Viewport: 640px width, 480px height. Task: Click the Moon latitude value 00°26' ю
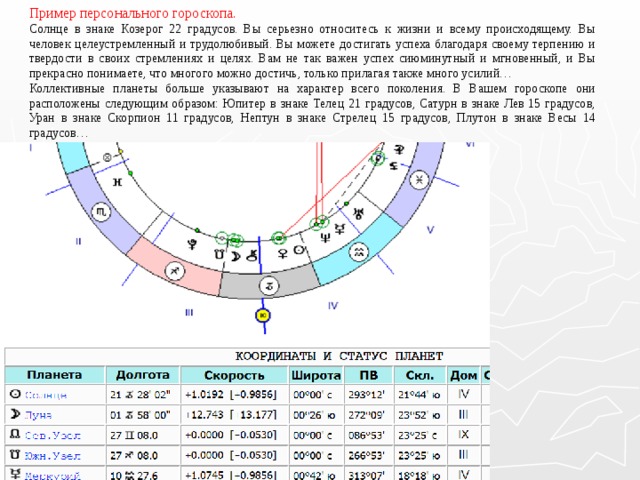click(314, 415)
